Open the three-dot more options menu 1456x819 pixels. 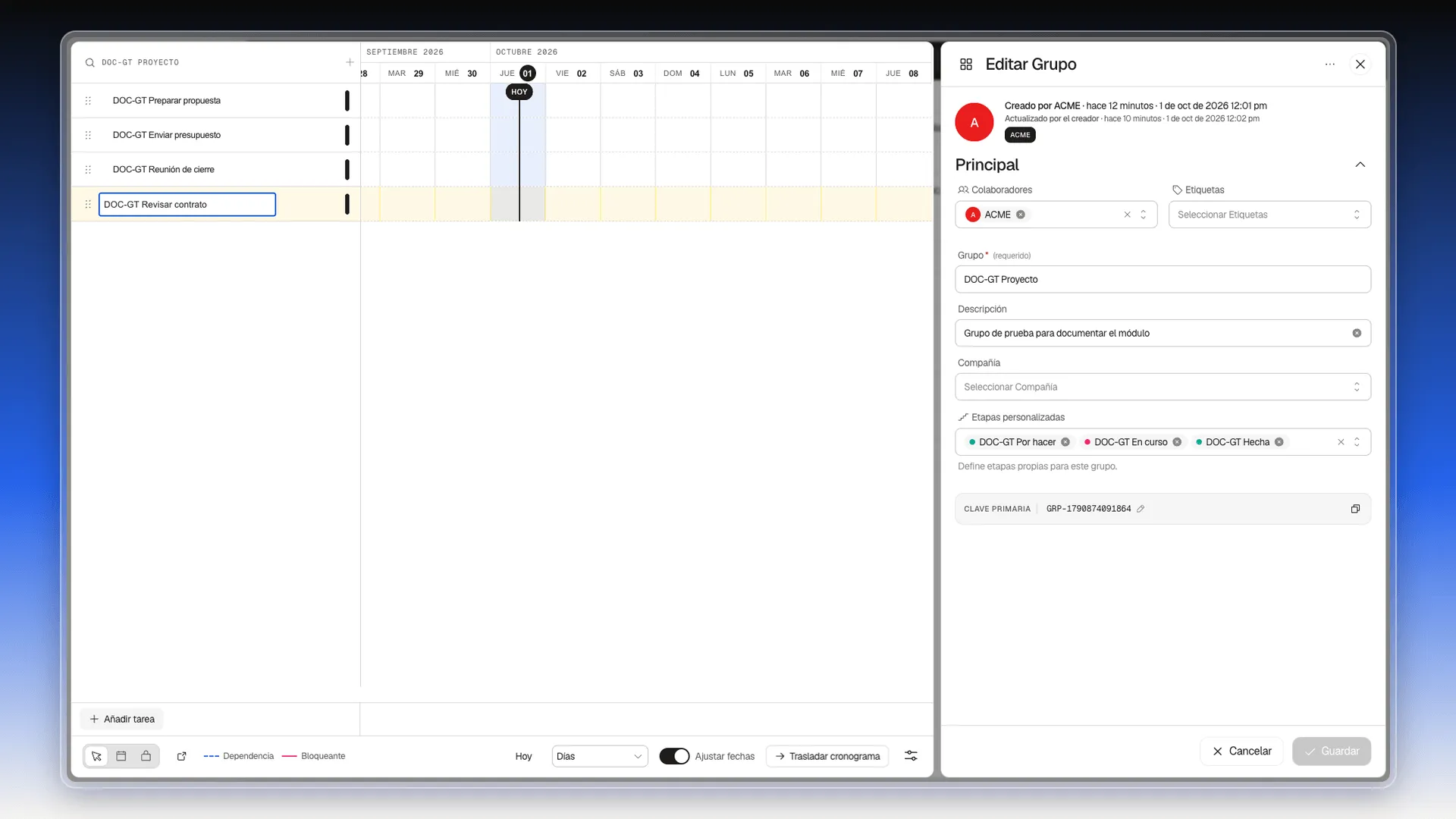1329,64
